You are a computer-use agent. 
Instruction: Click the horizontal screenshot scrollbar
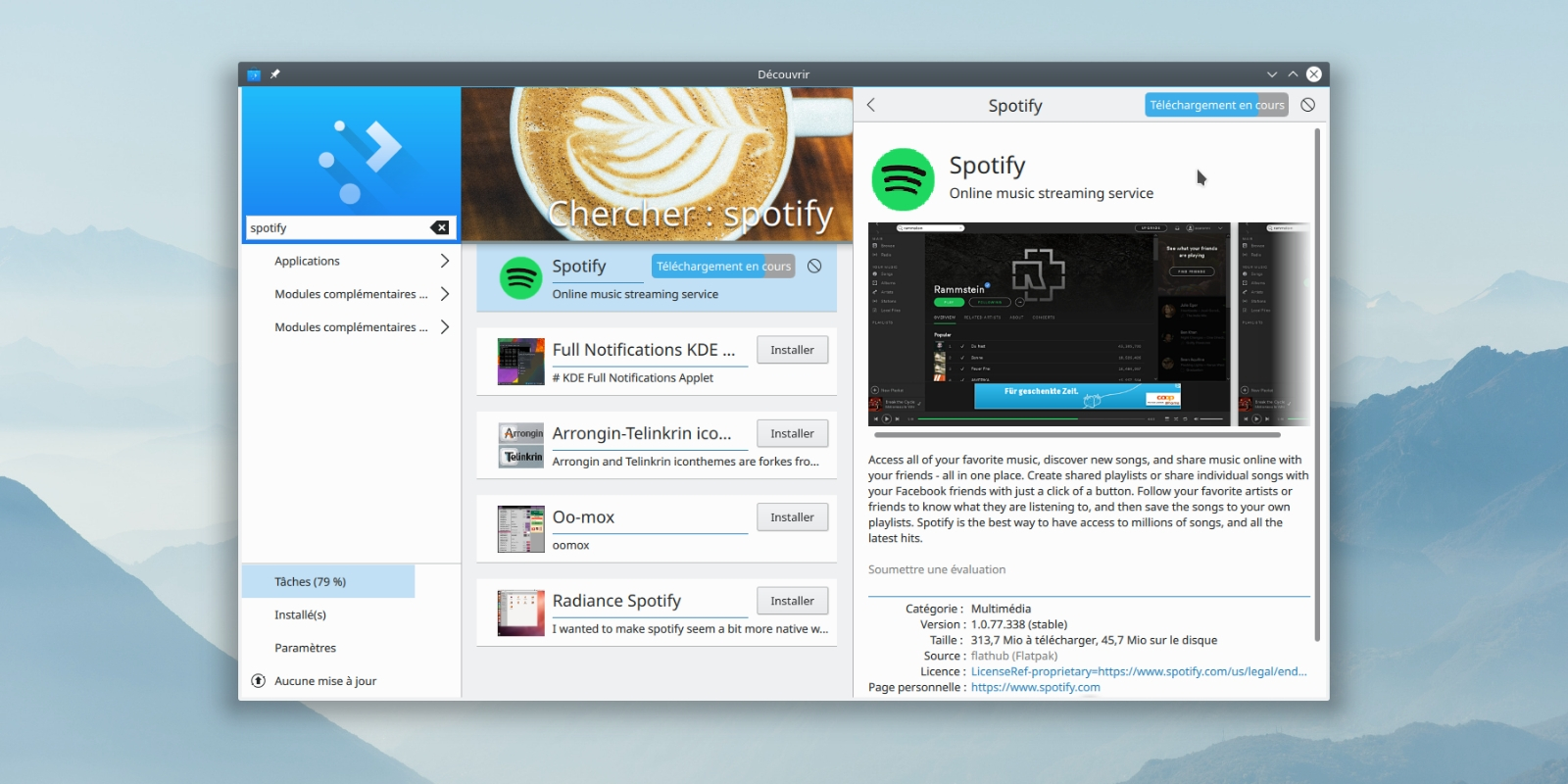pos(1076,434)
